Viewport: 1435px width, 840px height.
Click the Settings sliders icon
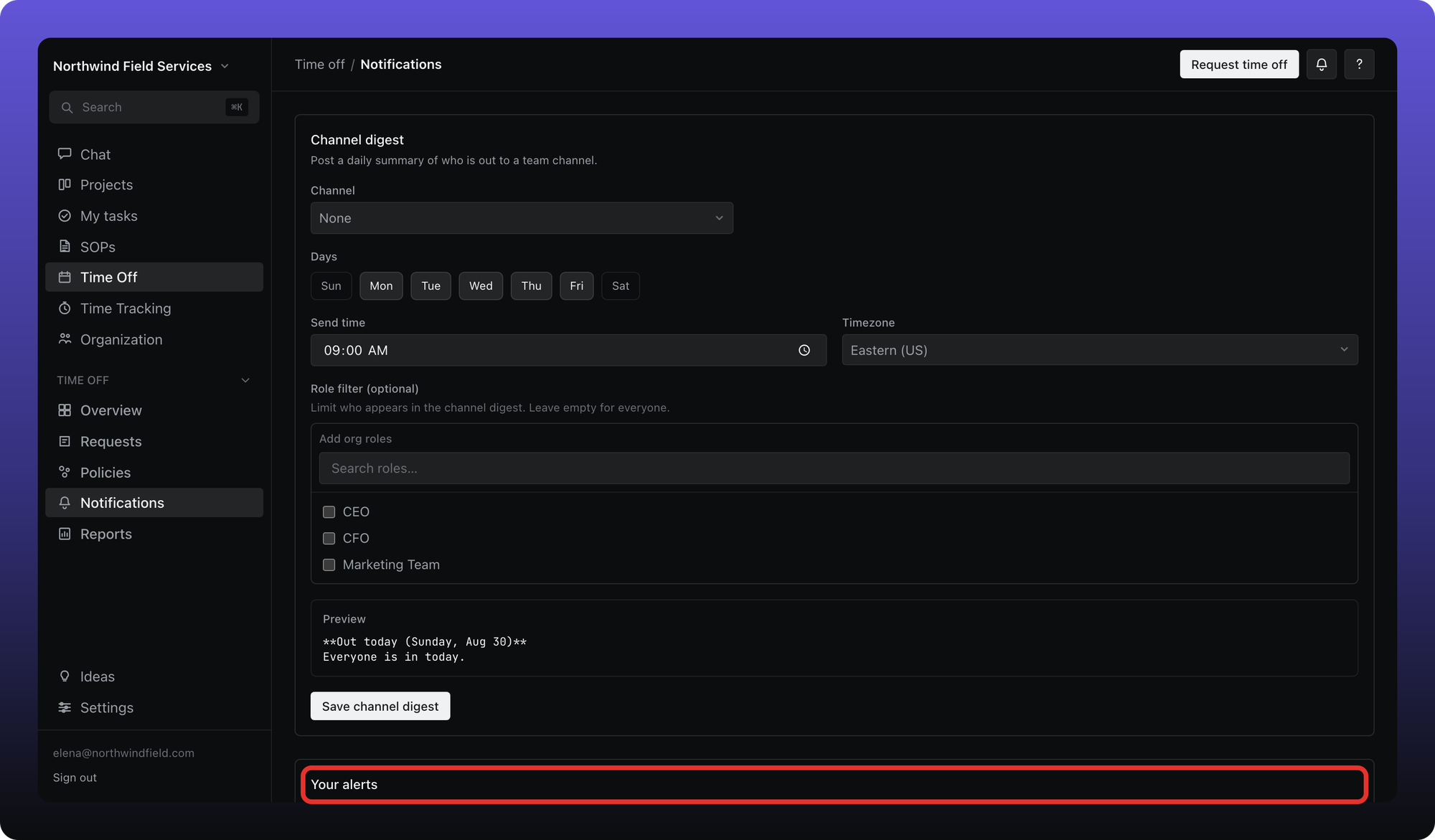[65, 707]
